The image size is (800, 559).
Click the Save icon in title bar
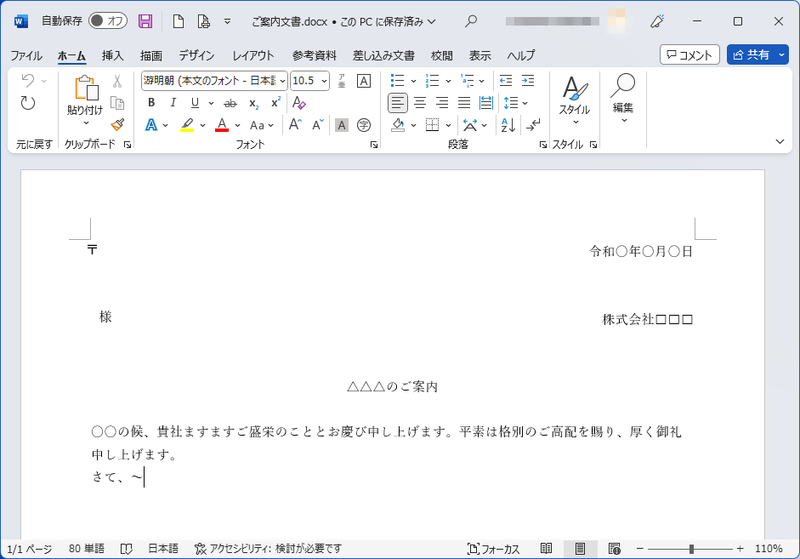145,21
